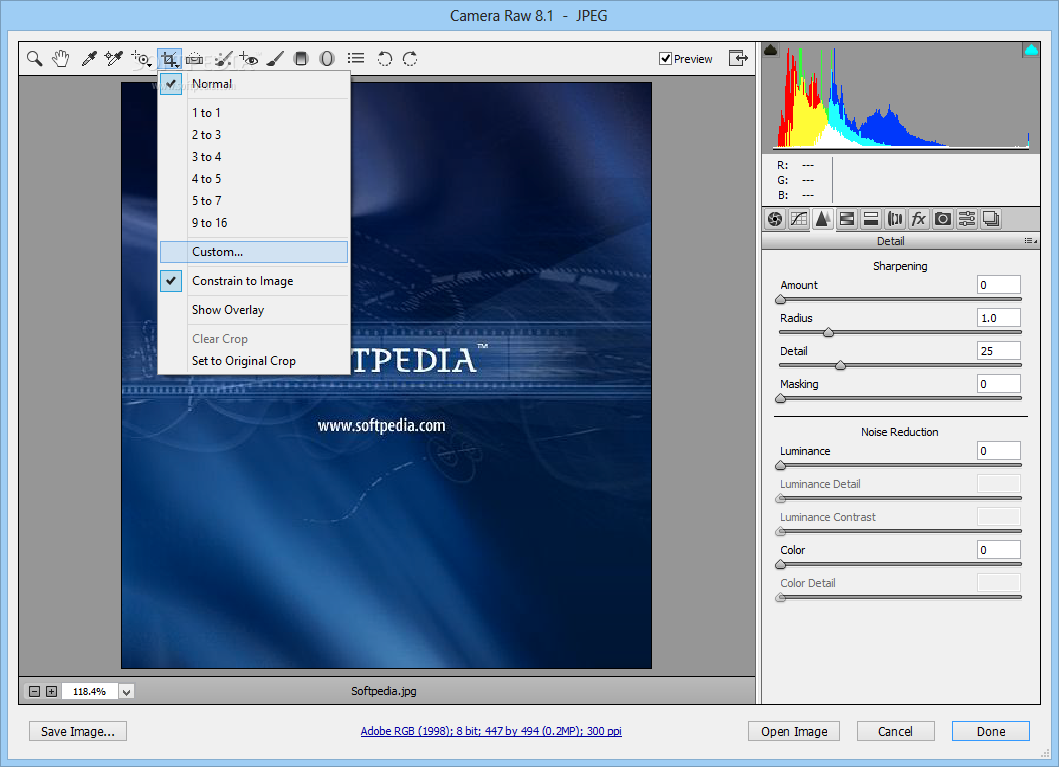
Task: Click the Color noise reduction slider handle
Action: (781, 564)
